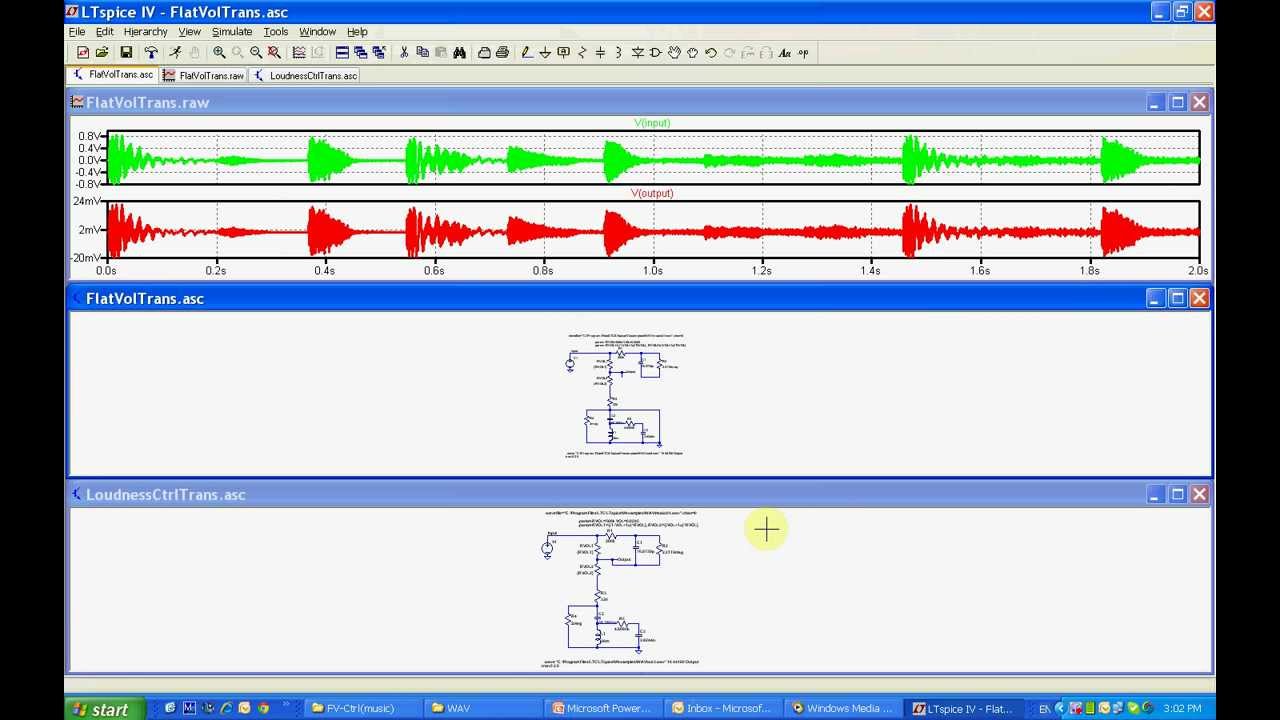This screenshot has width=1280, height=720.
Task: Click the V(input) trace label
Action: 652,123
